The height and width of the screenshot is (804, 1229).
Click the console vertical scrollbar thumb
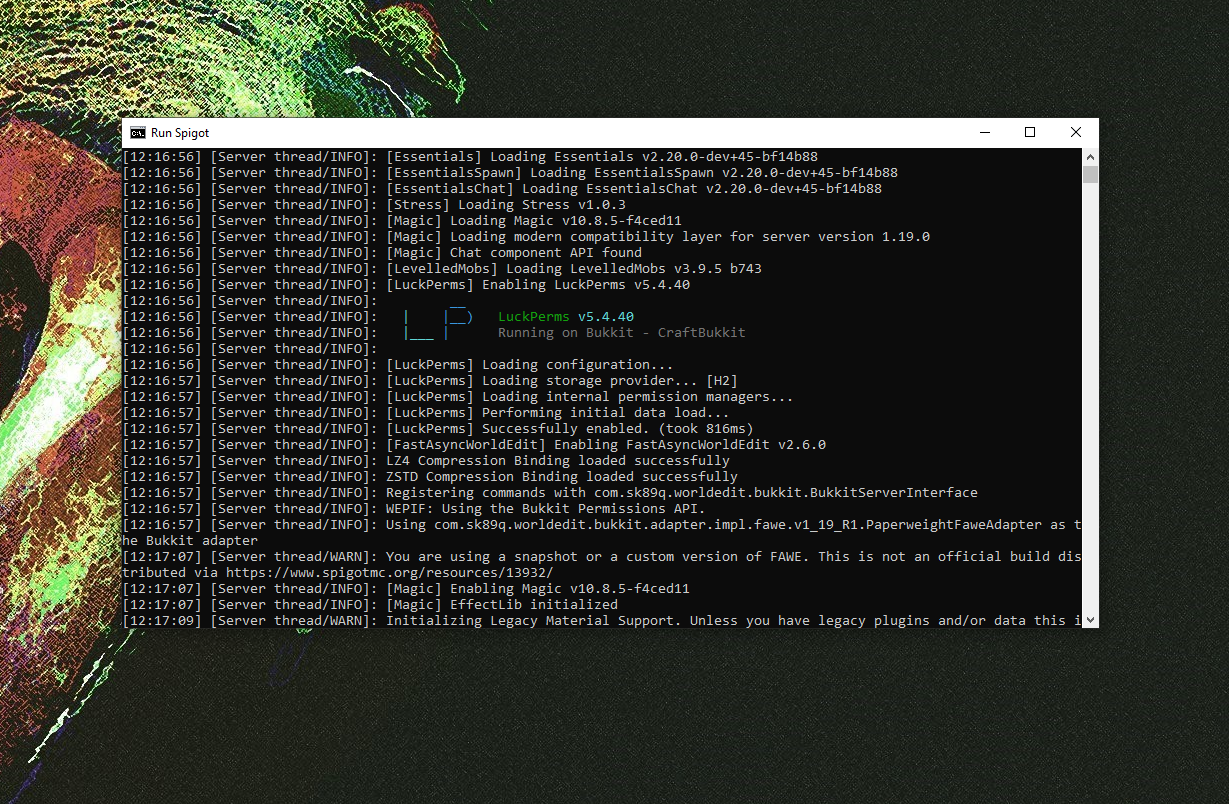coord(1090,176)
